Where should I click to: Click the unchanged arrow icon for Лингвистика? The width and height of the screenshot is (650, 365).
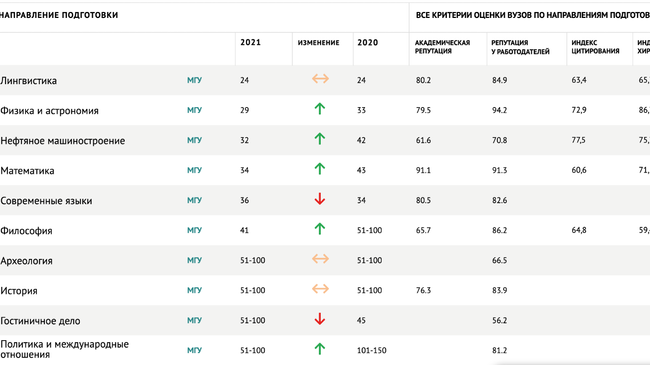coord(320,79)
